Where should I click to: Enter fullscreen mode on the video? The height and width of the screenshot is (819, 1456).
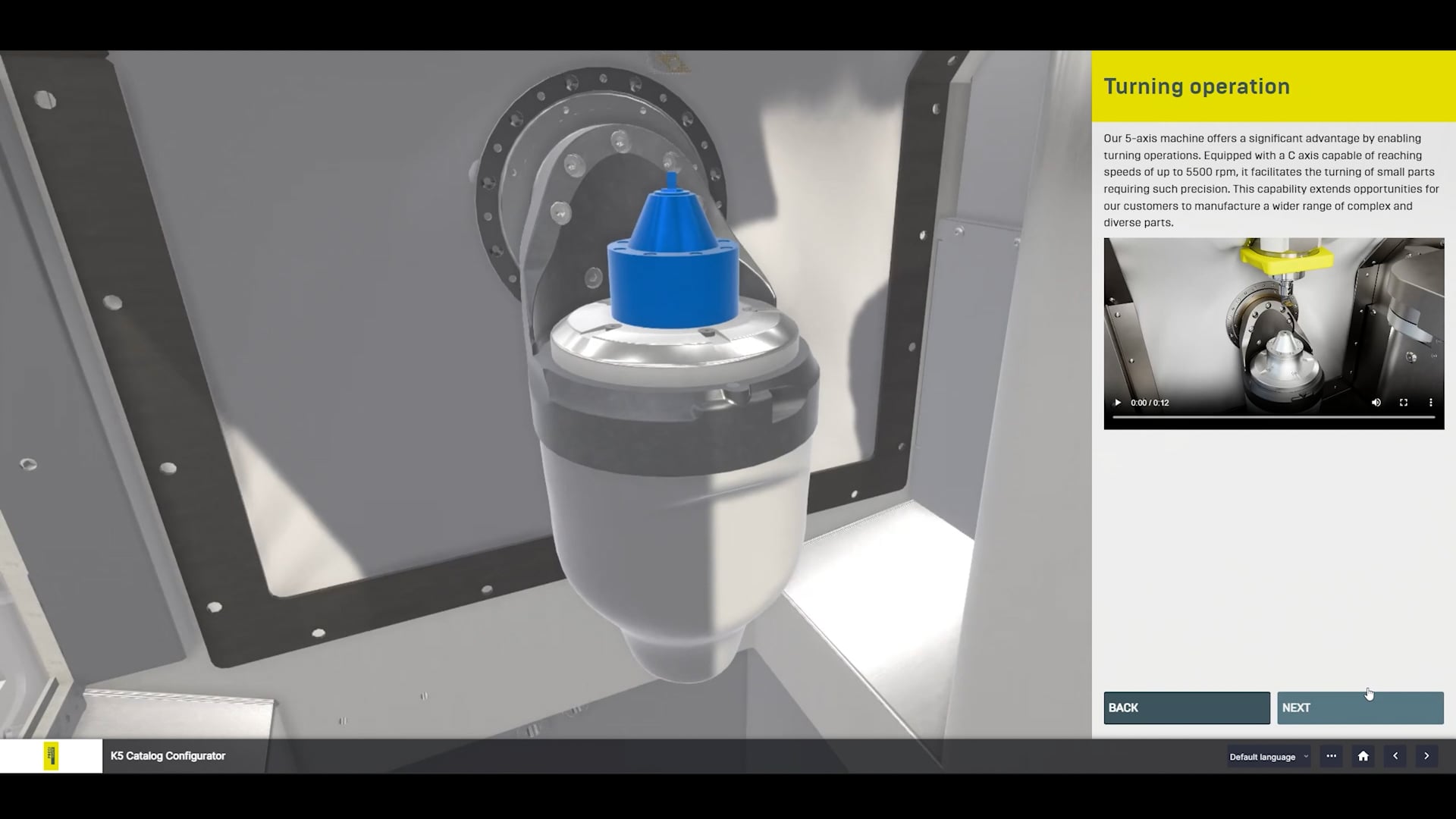point(1403,403)
